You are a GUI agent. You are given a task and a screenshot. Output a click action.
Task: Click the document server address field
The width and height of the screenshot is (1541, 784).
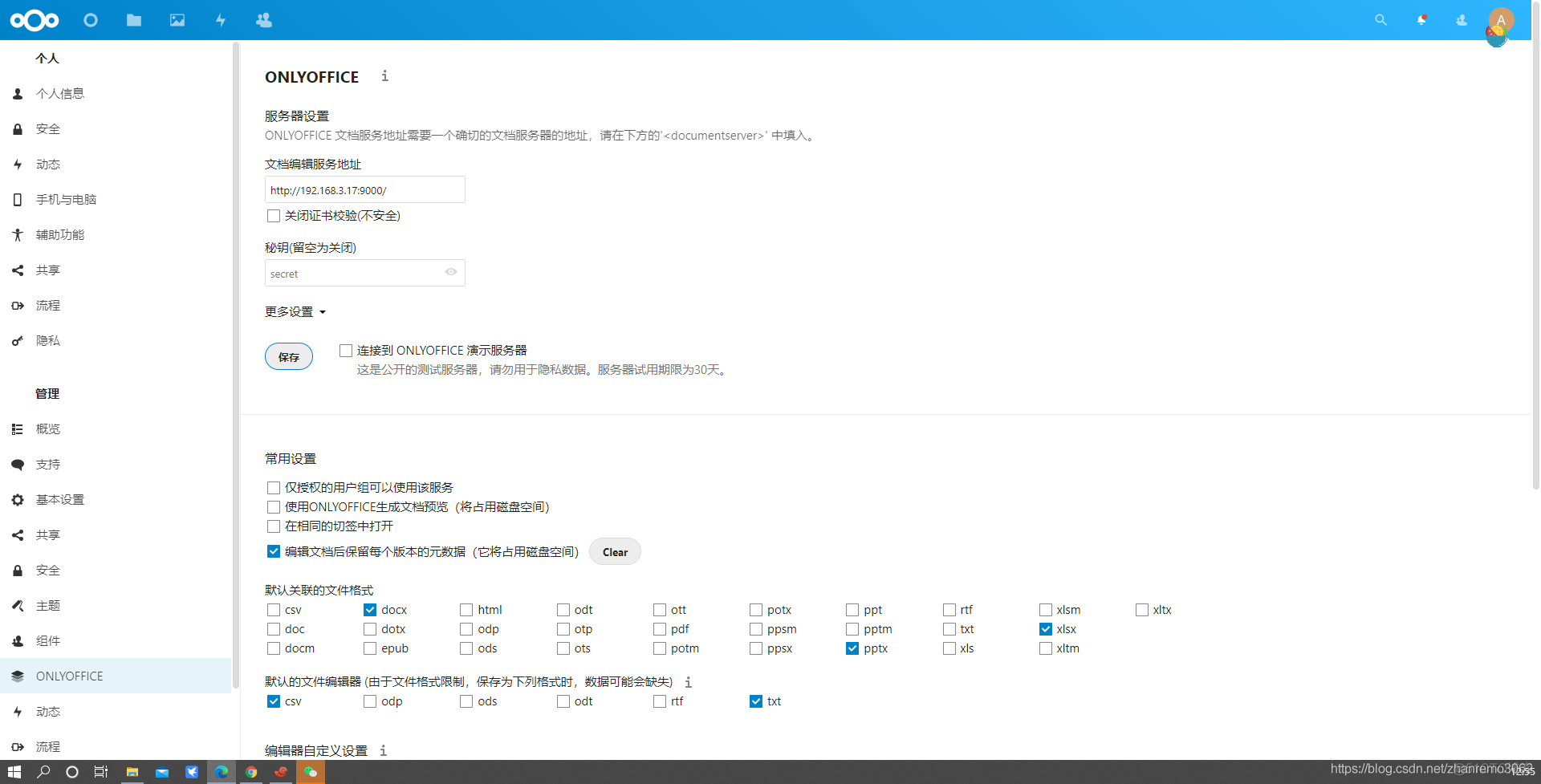[x=365, y=190]
